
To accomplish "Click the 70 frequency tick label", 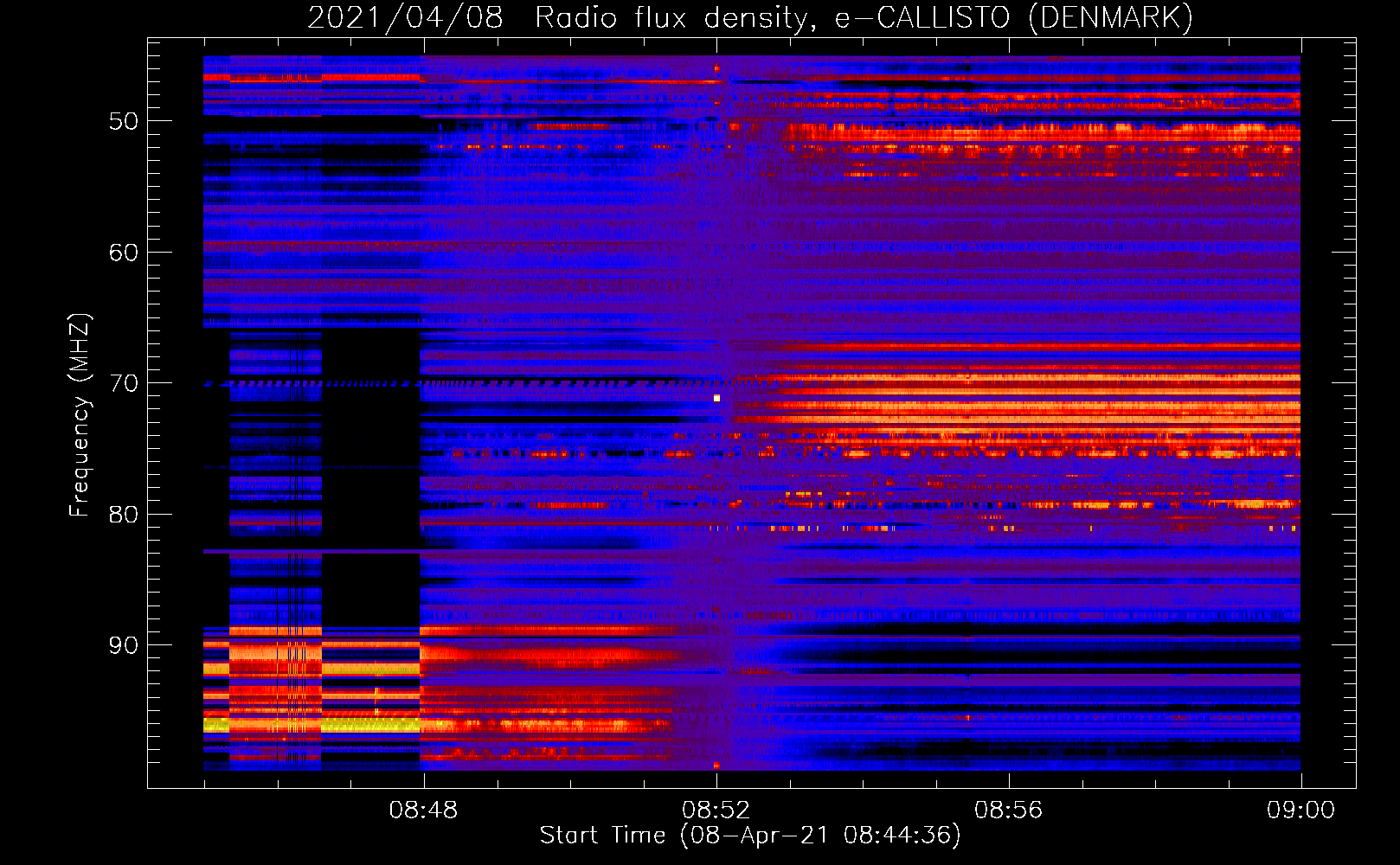I will coord(124,383).
